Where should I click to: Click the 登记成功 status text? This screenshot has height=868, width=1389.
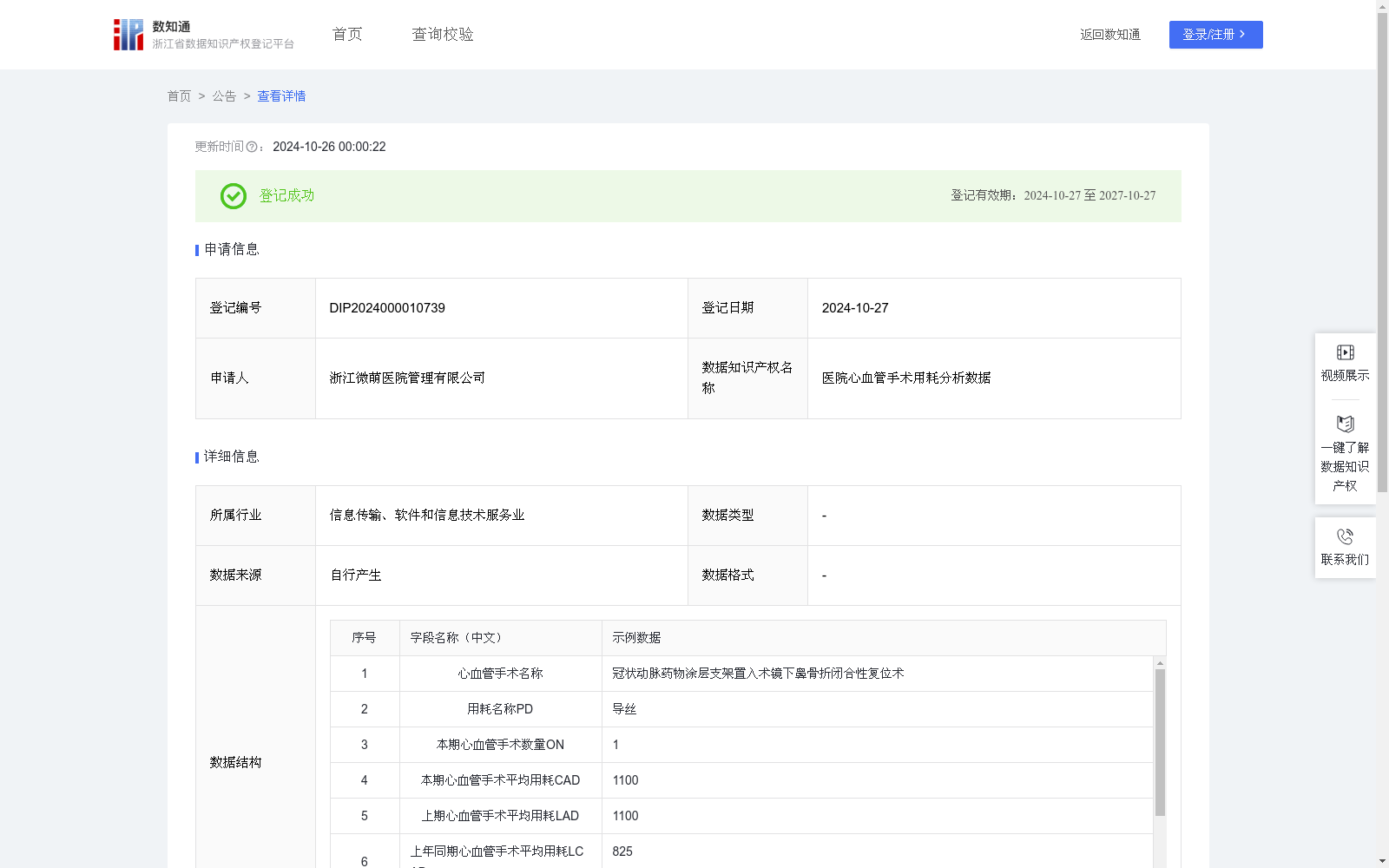point(286,196)
